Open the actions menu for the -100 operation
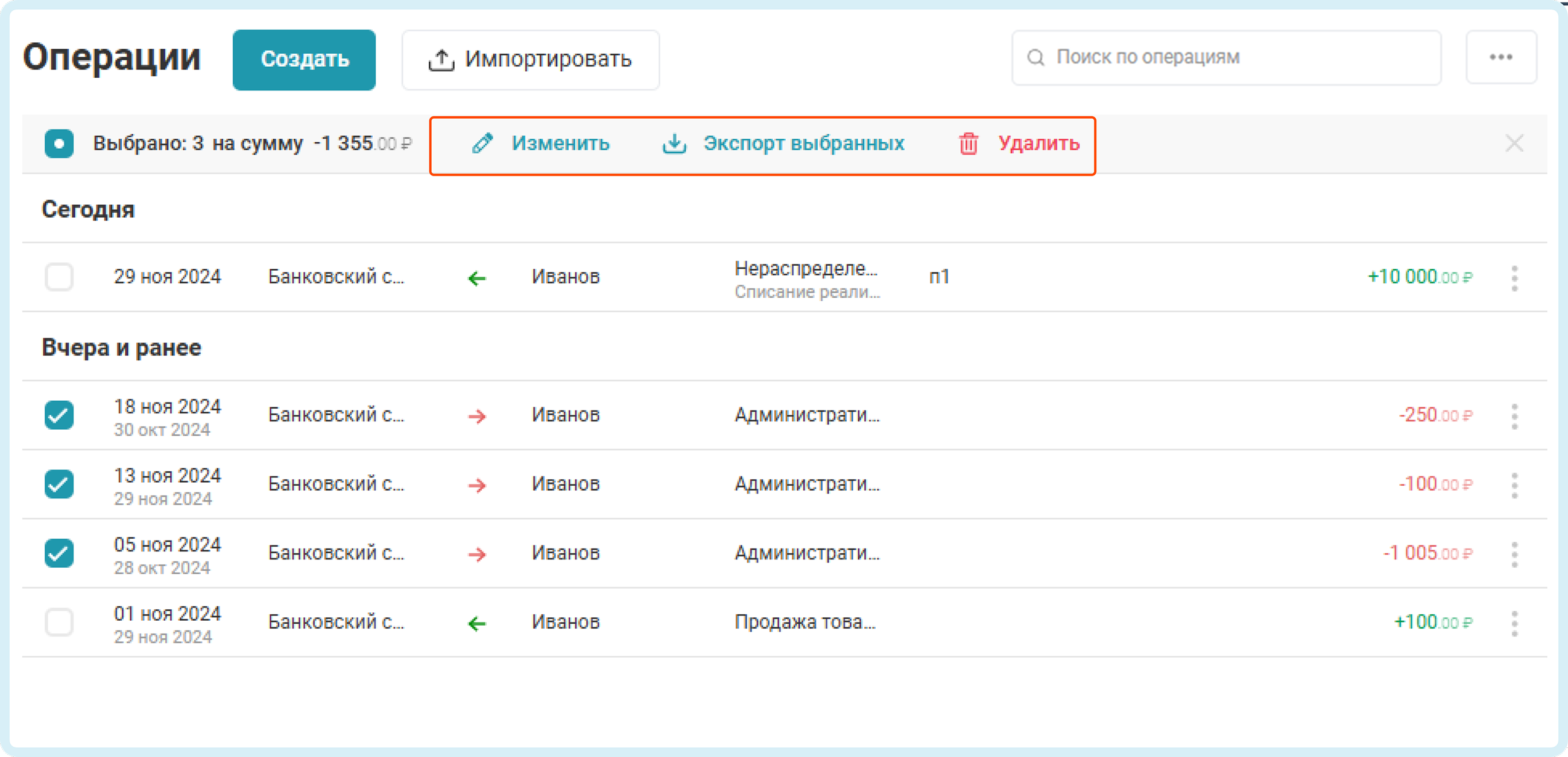Image resolution: width=1568 pixels, height=757 pixels. click(1514, 485)
